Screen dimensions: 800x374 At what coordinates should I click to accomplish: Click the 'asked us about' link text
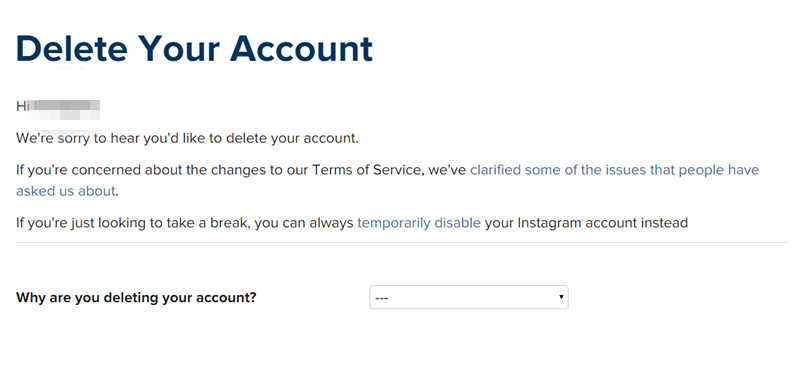pos(65,191)
